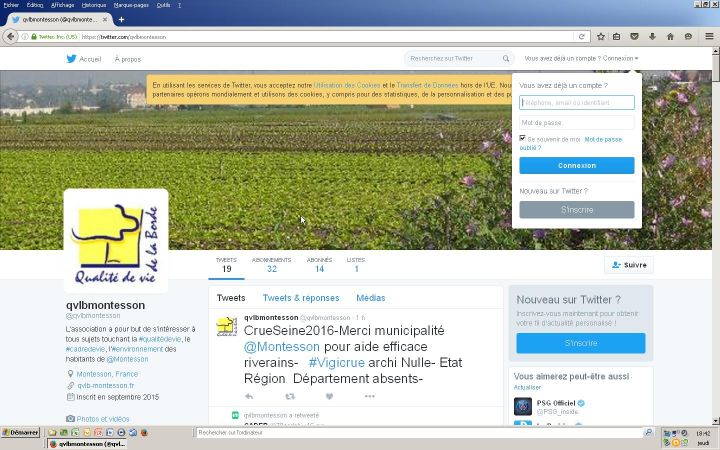Open the Photos et vidéos link
The width and height of the screenshot is (720, 450).
(x=103, y=419)
